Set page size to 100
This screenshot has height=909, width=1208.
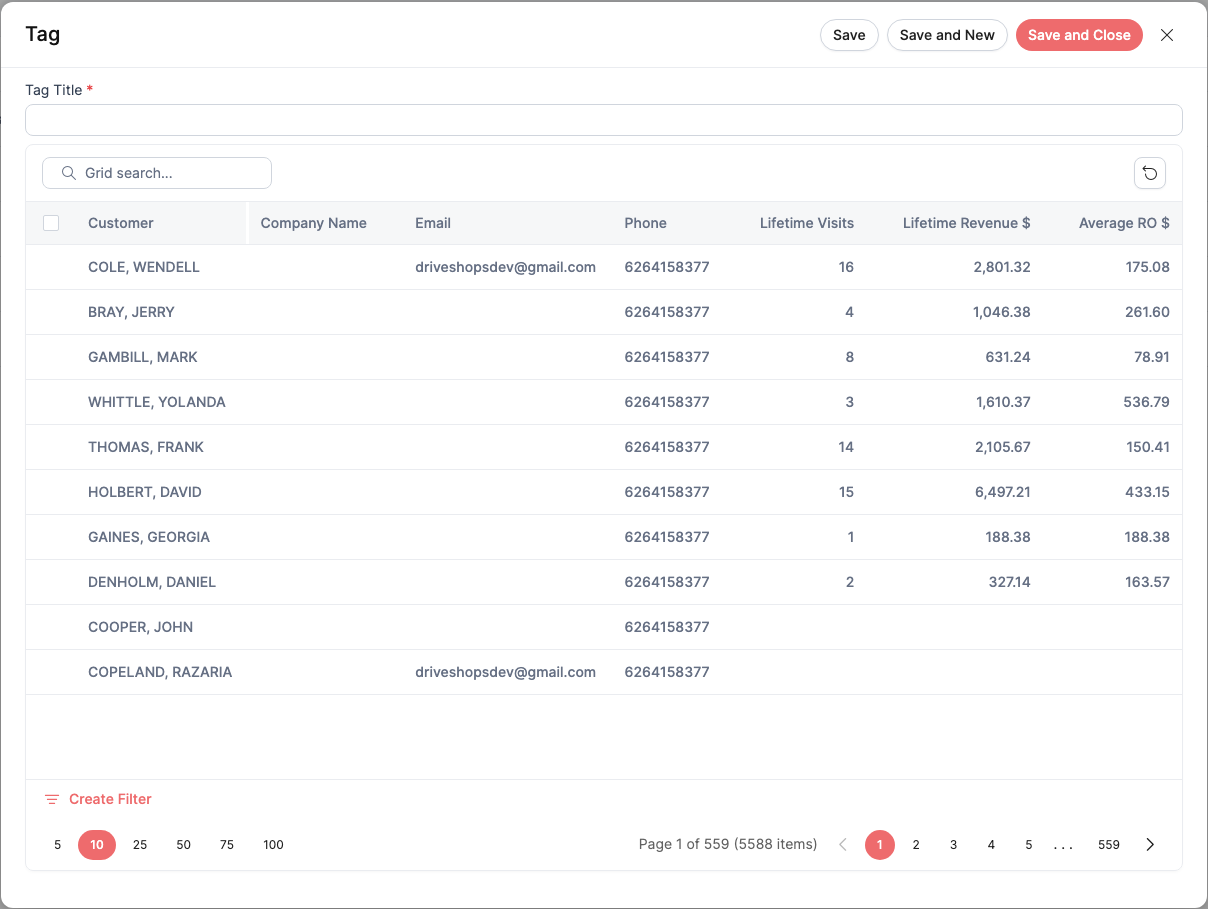coord(273,845)
